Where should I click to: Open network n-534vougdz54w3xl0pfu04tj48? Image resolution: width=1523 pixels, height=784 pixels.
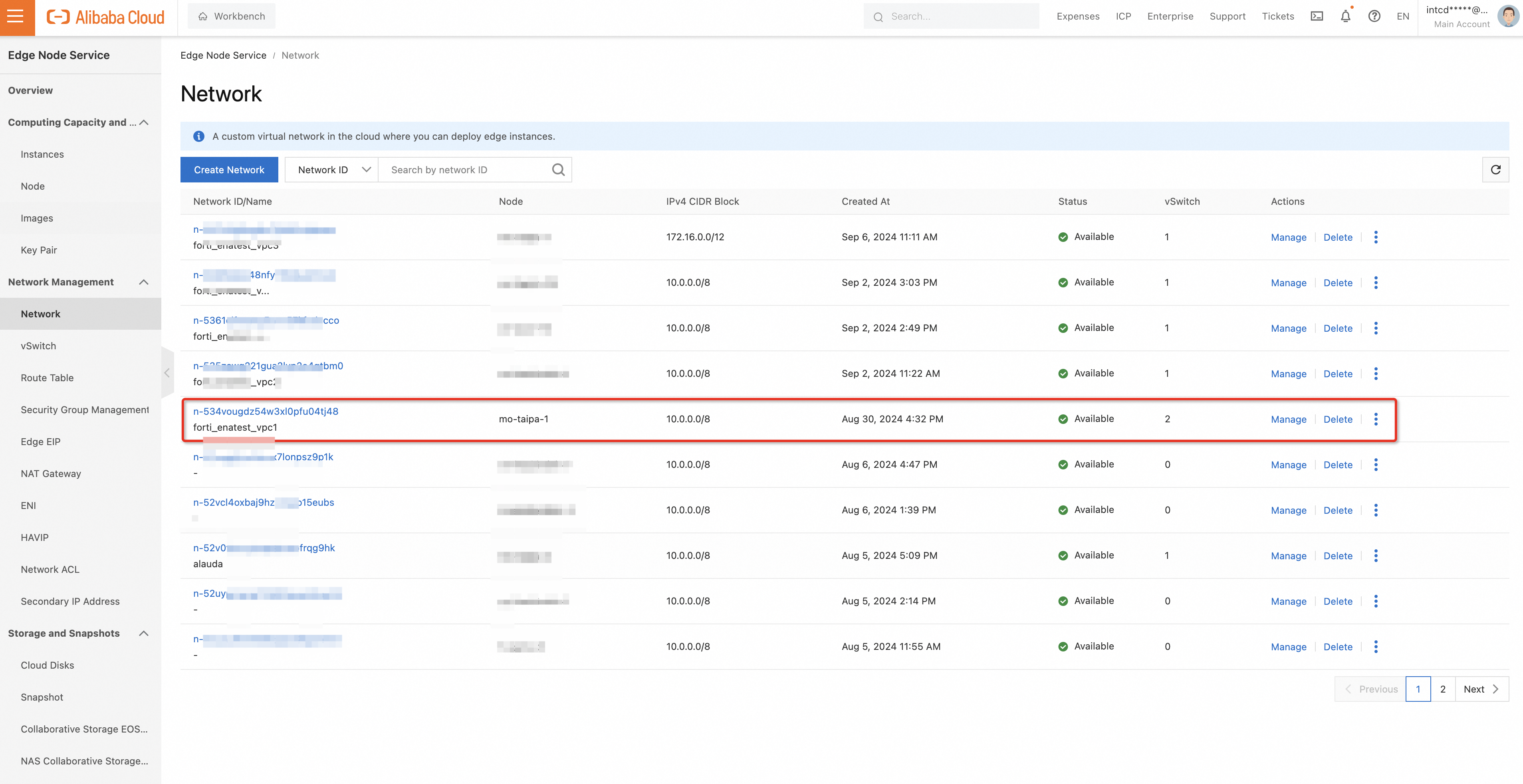pos(266,412)
